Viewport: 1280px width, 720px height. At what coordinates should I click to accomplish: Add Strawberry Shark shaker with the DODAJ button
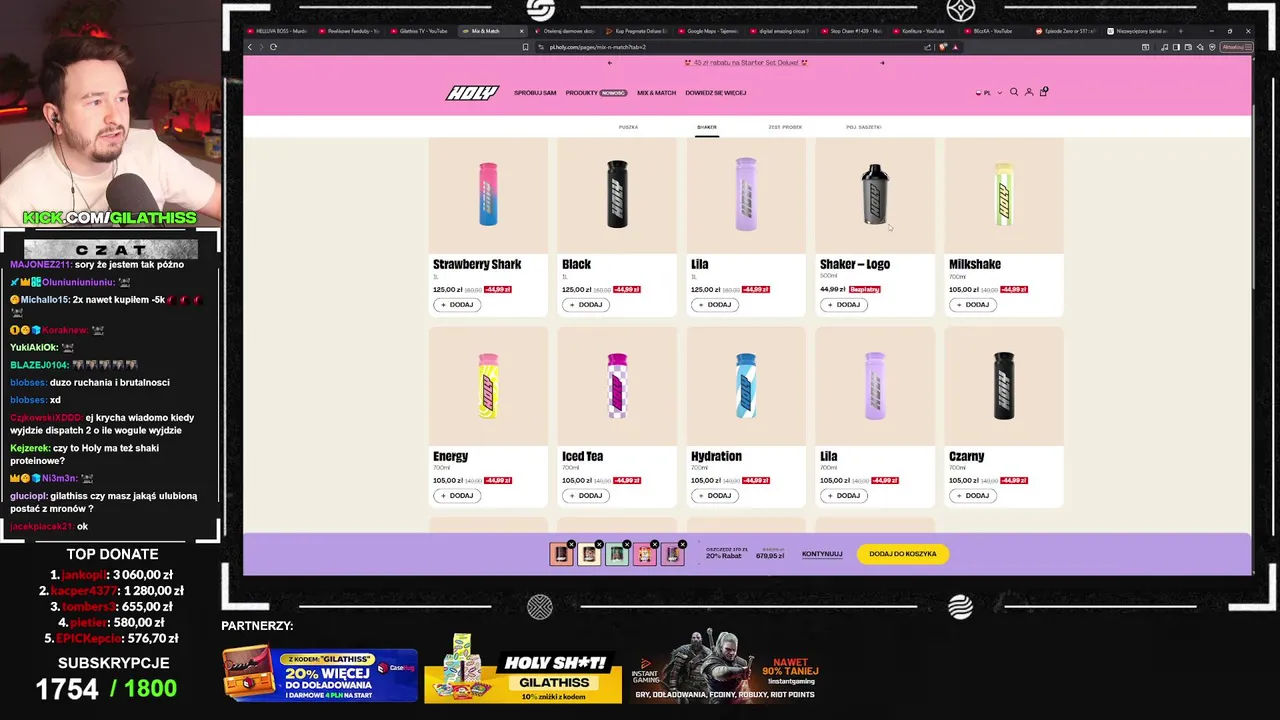[x=457, y=305]
